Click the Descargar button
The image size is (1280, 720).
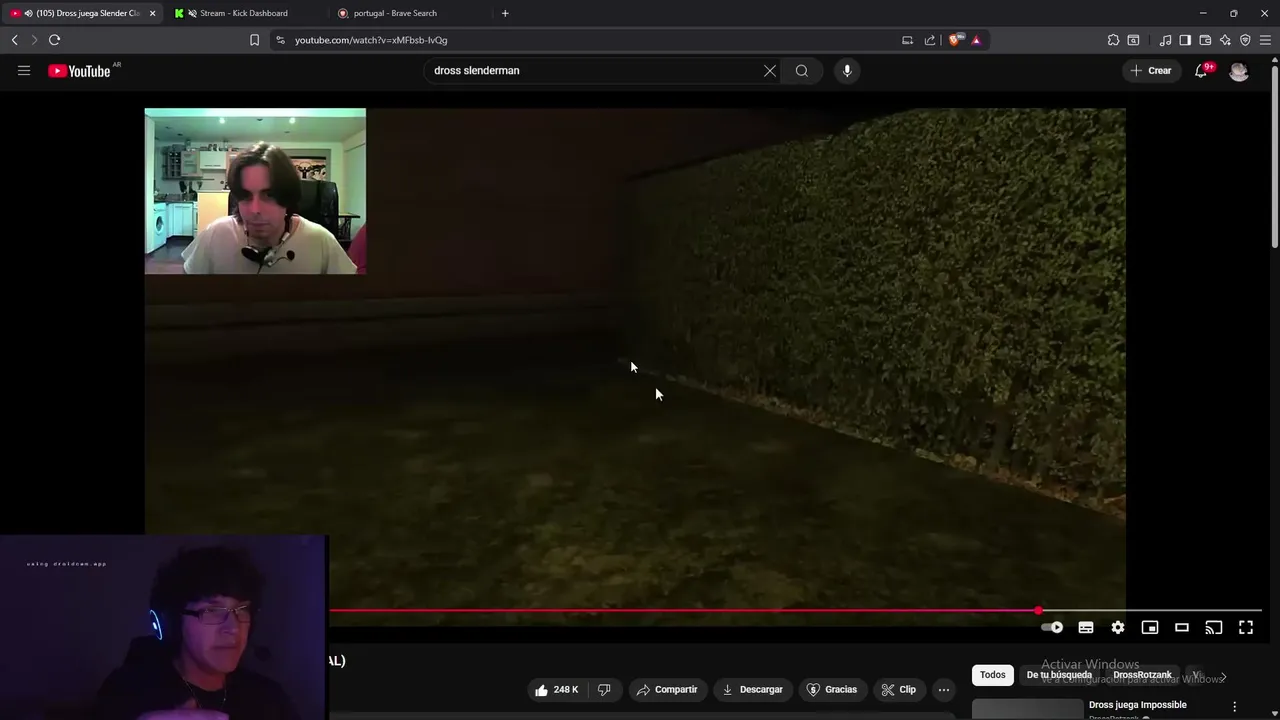pyautogui.click(x=752, y=690)
